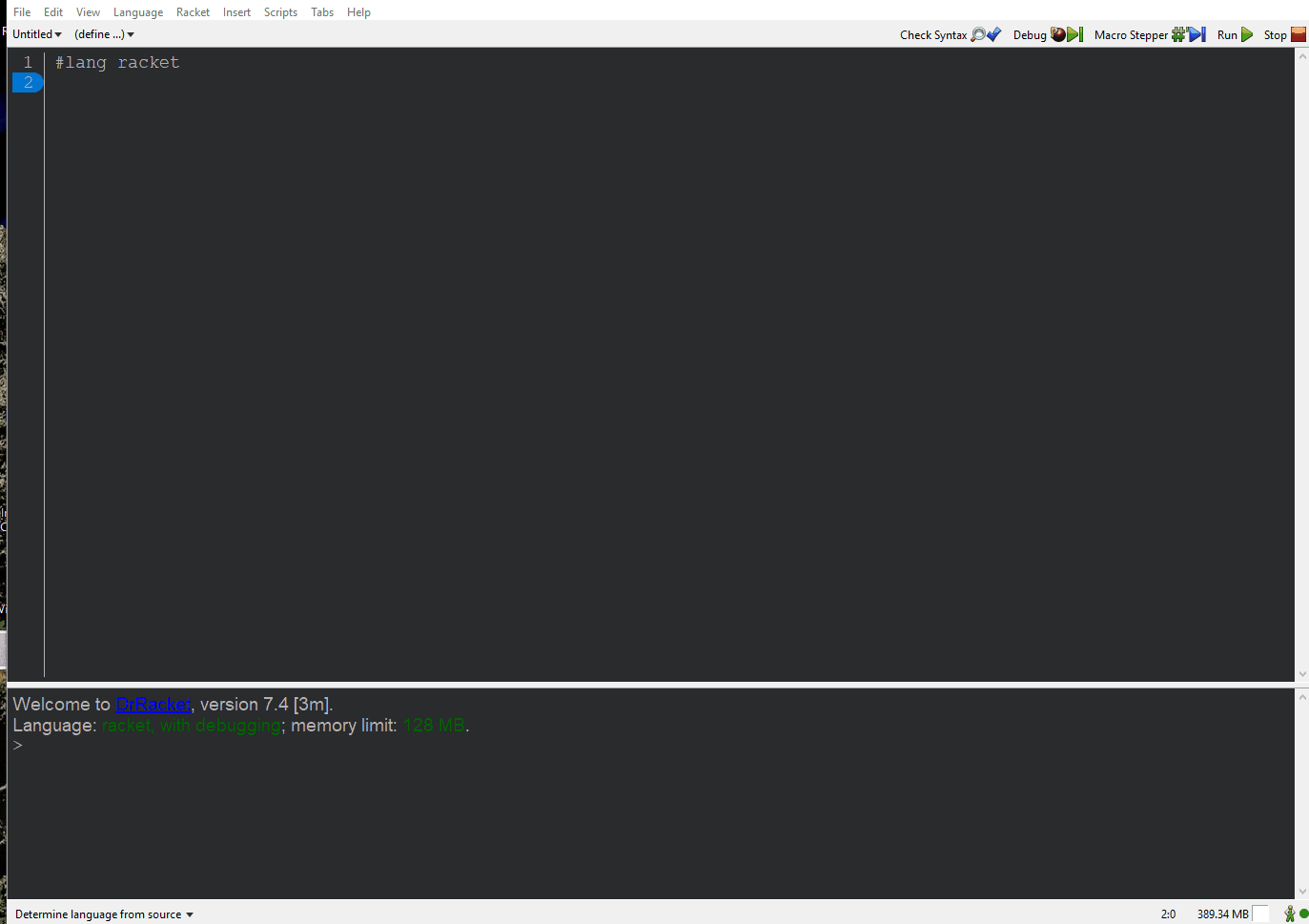Follow the DrRacket link in welcome message
Image resolution: width=1309 pixels, height=924 pixels.
(x=153, y=705)
